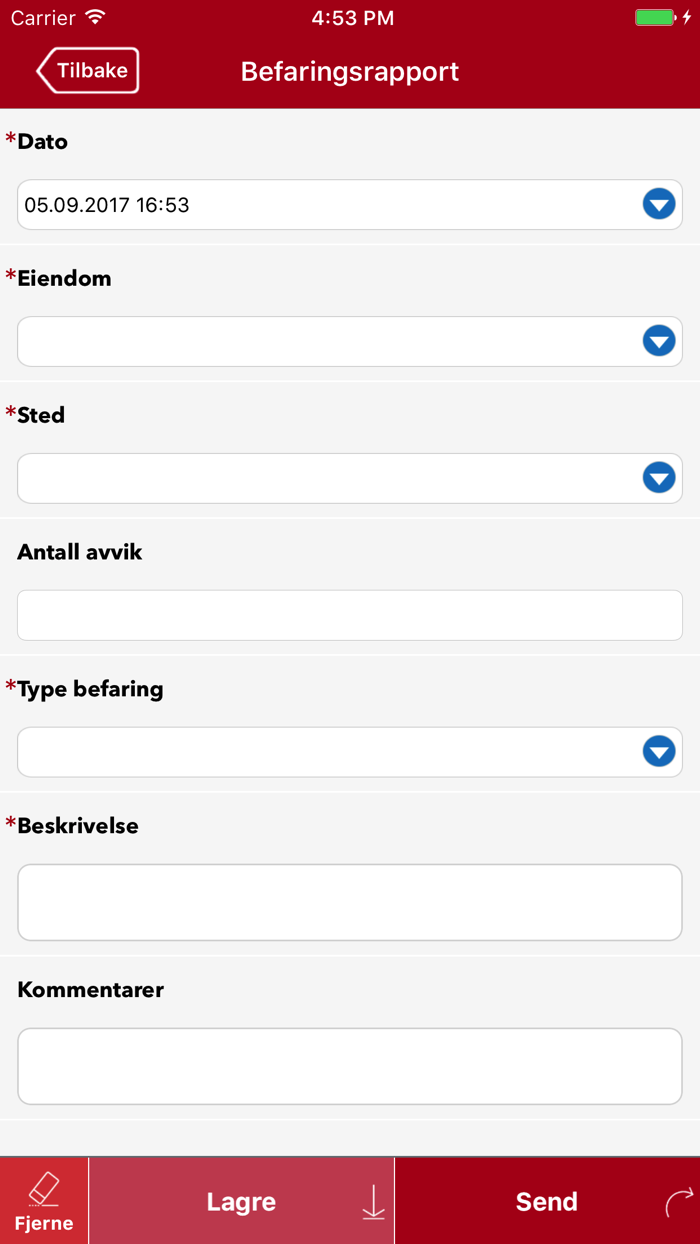The width and height of the screenshot is (700, 1244).
Task: Tap the eraser icon above Fjerne
Action: (x=44, y=1189)
